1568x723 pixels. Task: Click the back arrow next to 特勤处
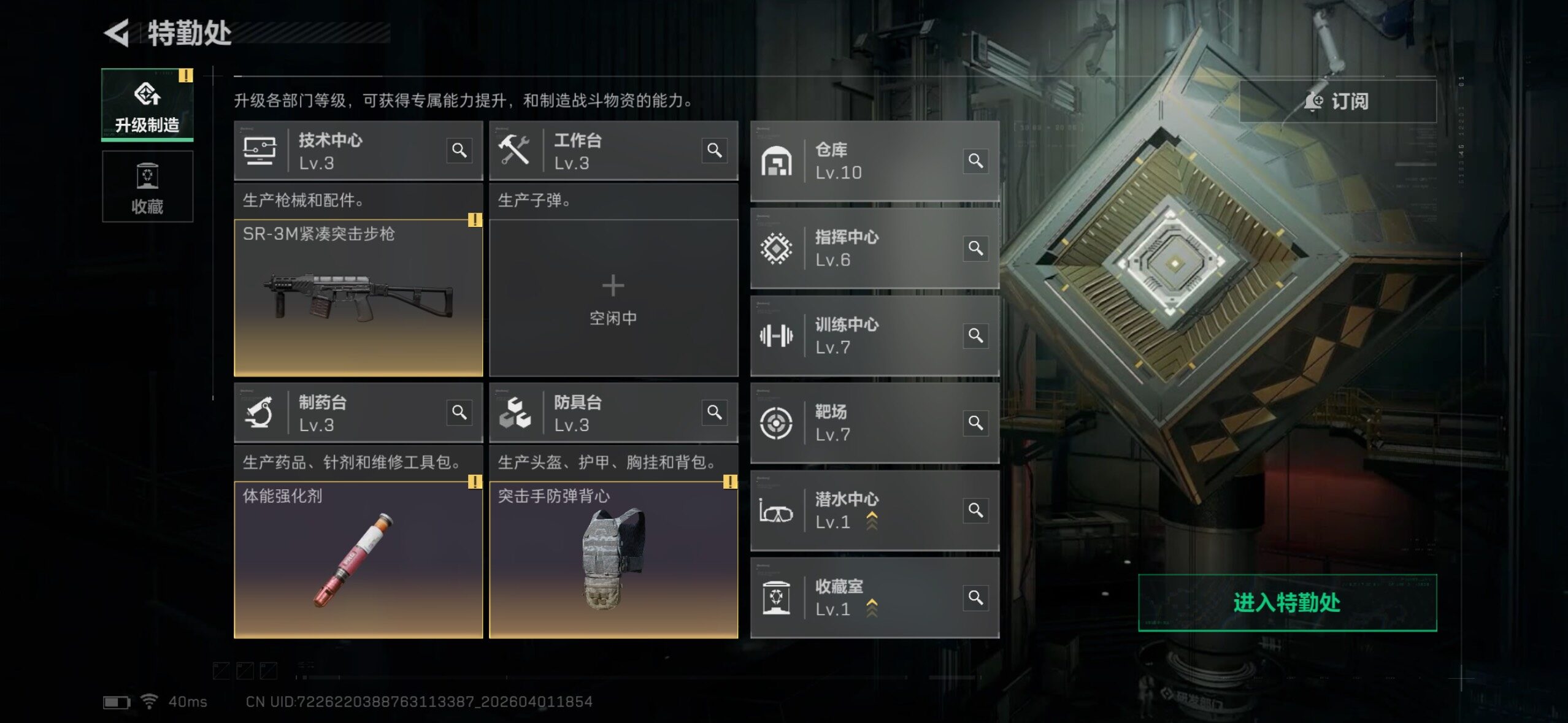click(x=117, y=33)
